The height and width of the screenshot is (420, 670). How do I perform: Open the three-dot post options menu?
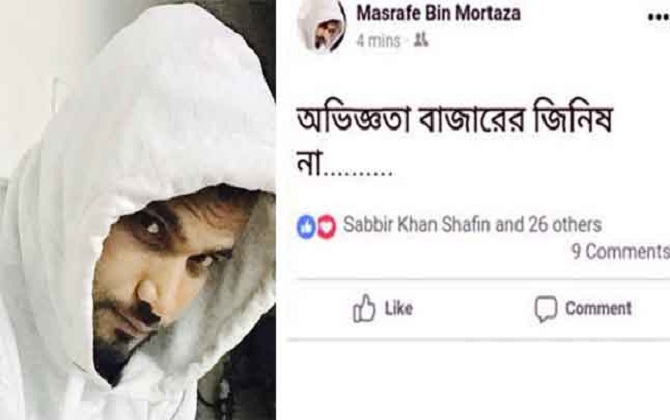pyautogui.click(x=658, y=17)
